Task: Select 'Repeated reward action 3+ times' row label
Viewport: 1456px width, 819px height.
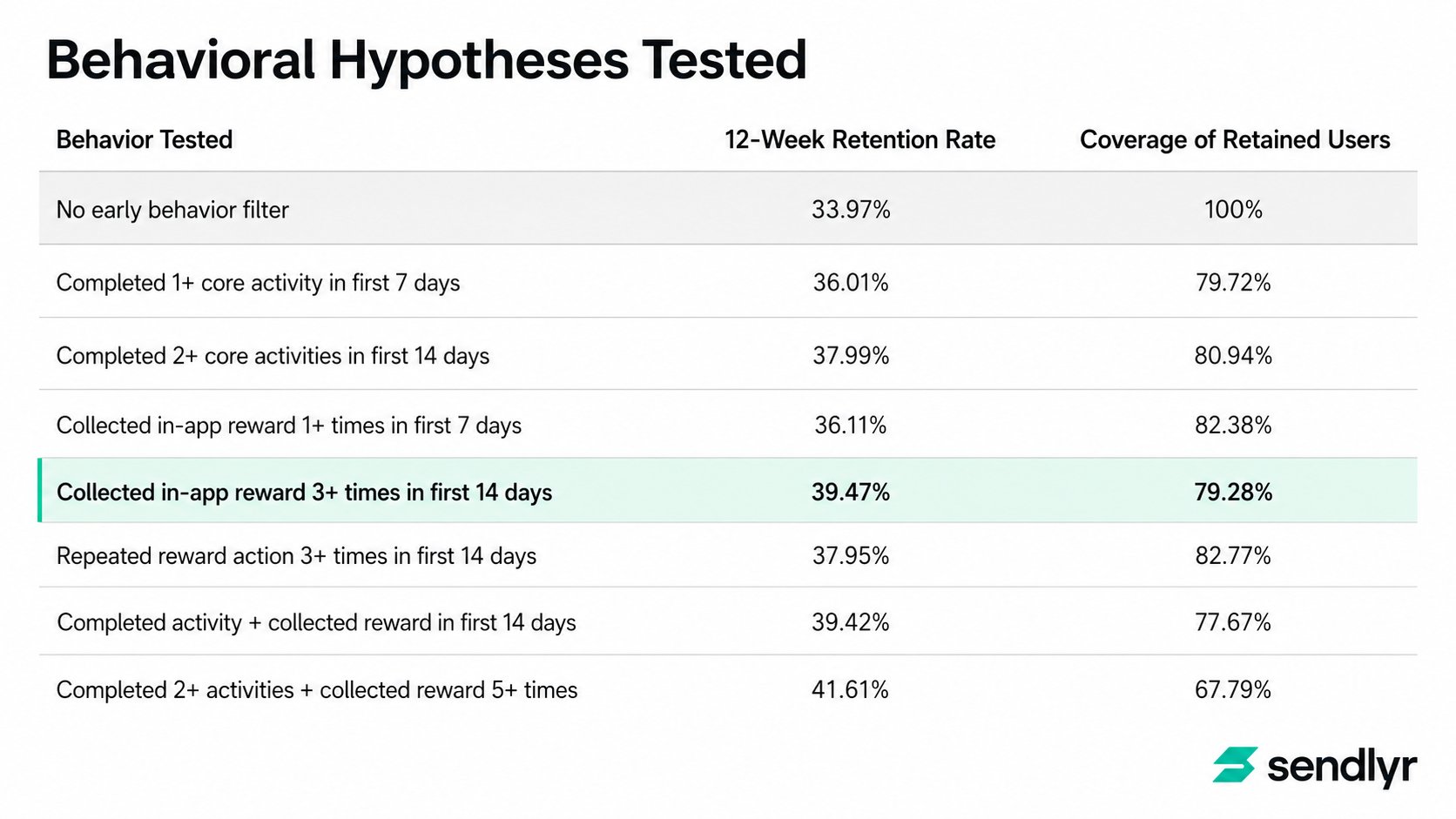Action: click(x=296, y=556)
